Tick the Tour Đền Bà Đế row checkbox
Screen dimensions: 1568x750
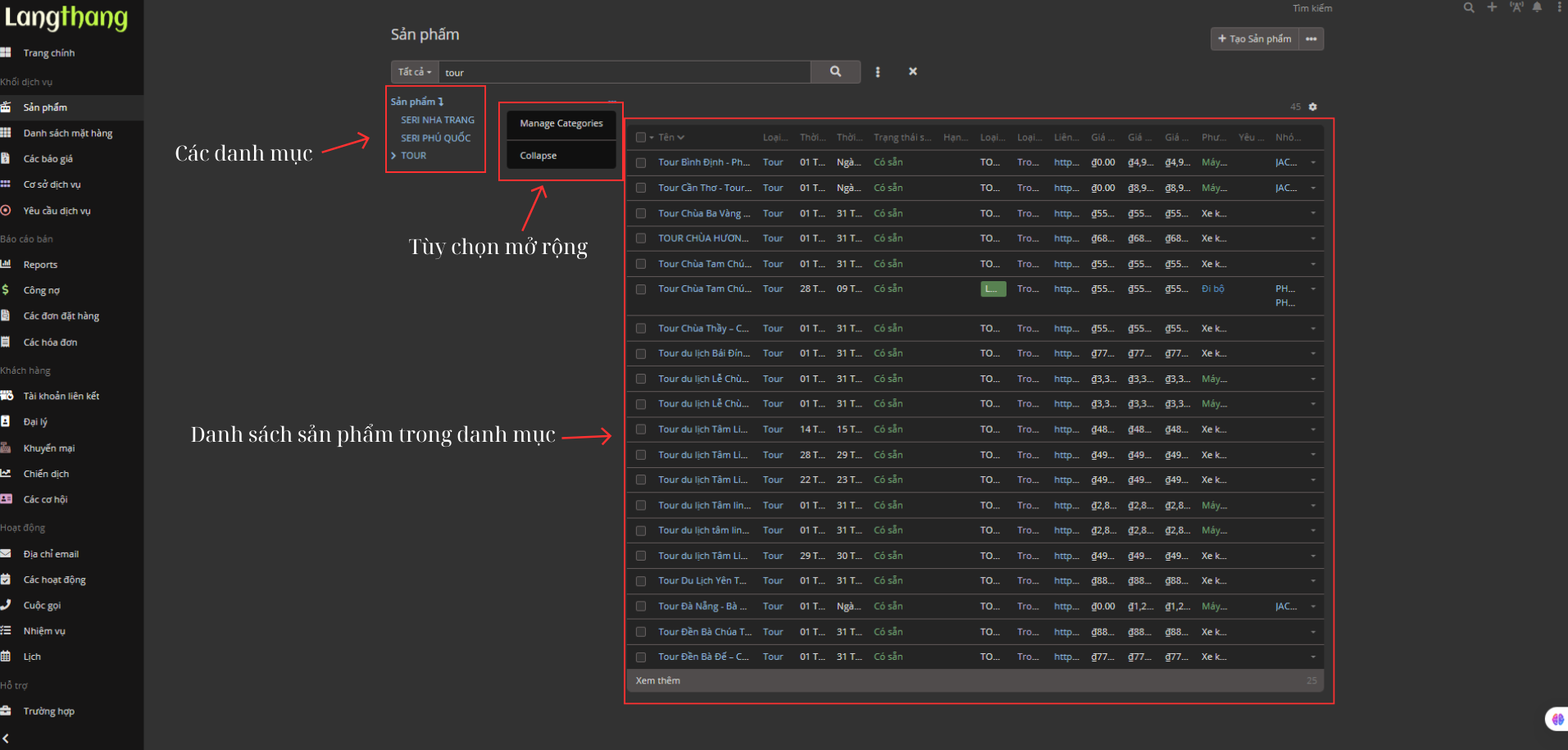point(641,657)
